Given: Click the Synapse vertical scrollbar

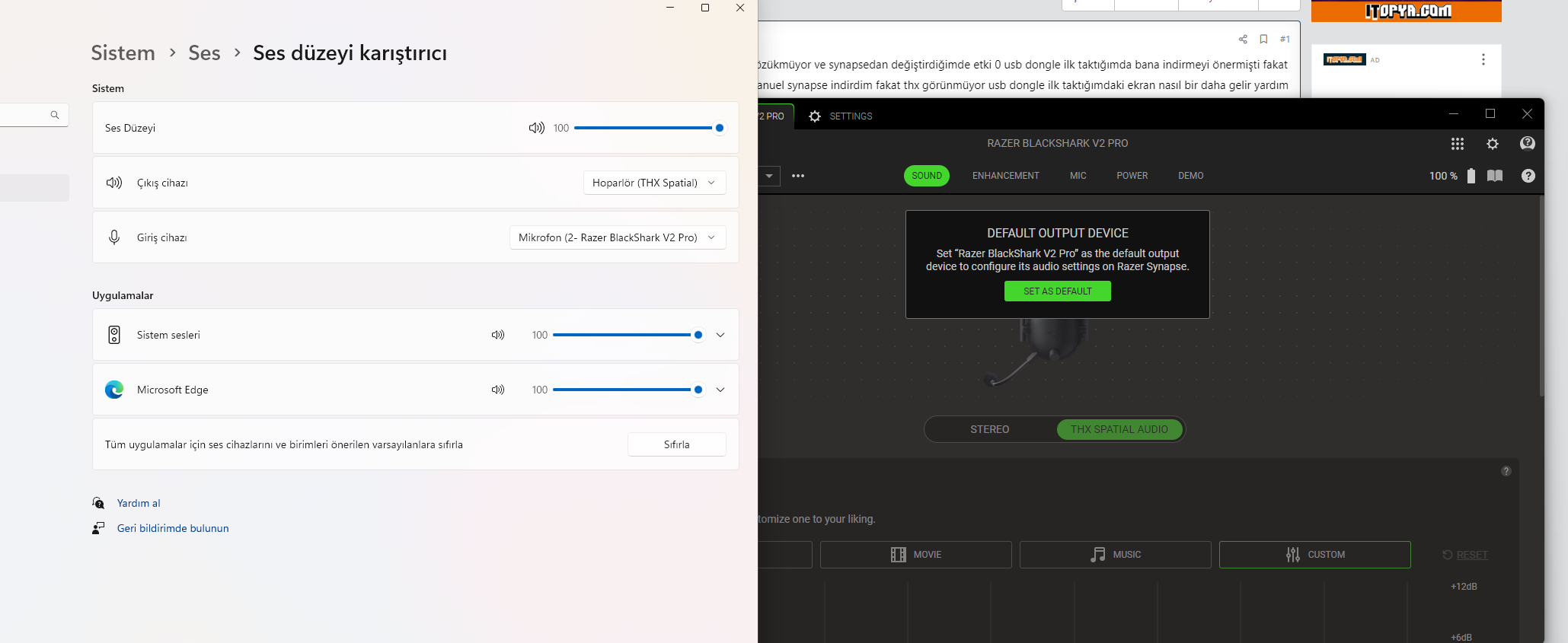Looking at the screenshot, I should (1541, 297).
